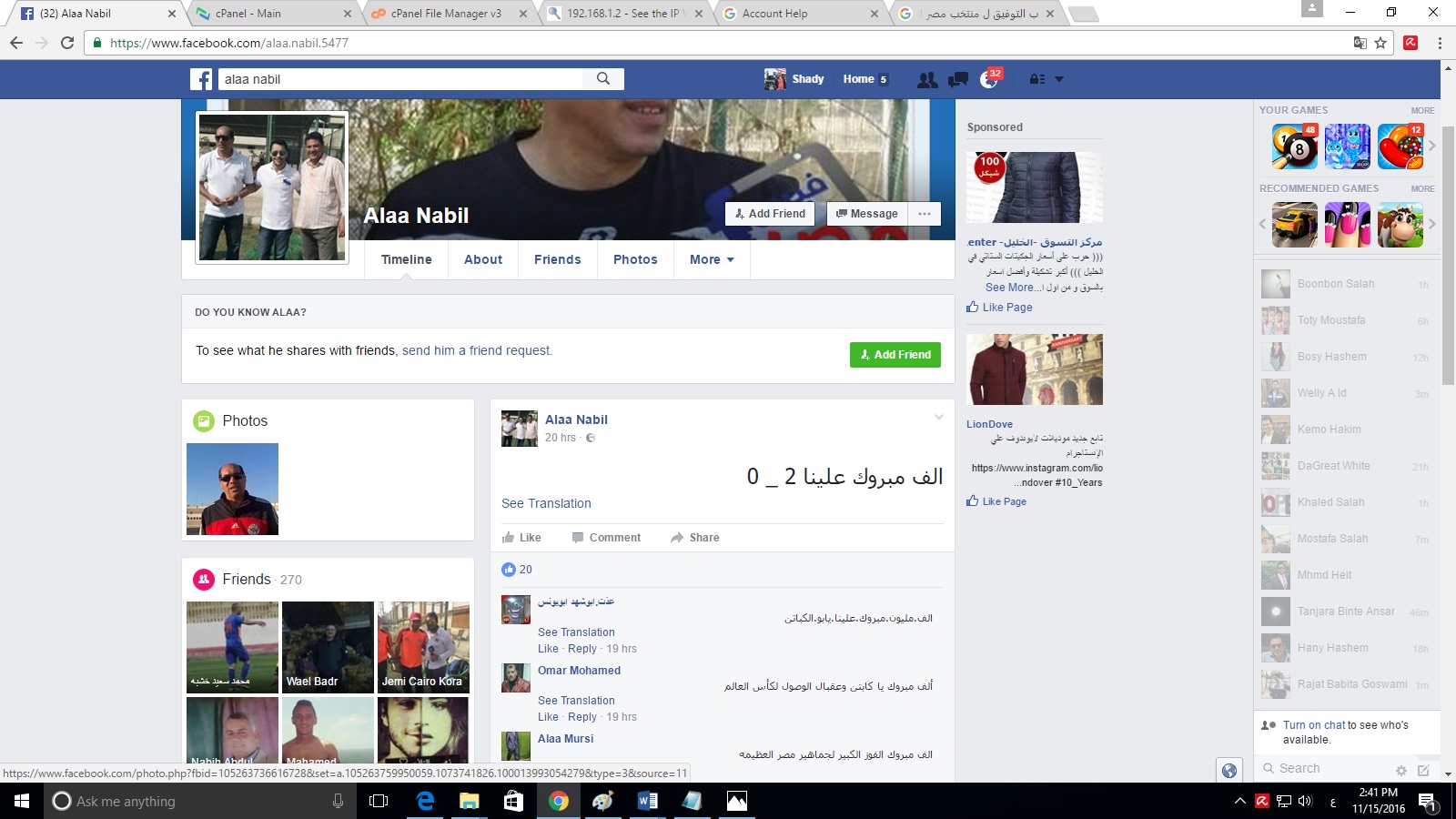The height and width of the screenshot is (819, 1456).
Task: Expand the More profile dropdown
Action: click(x=712, y=259)
